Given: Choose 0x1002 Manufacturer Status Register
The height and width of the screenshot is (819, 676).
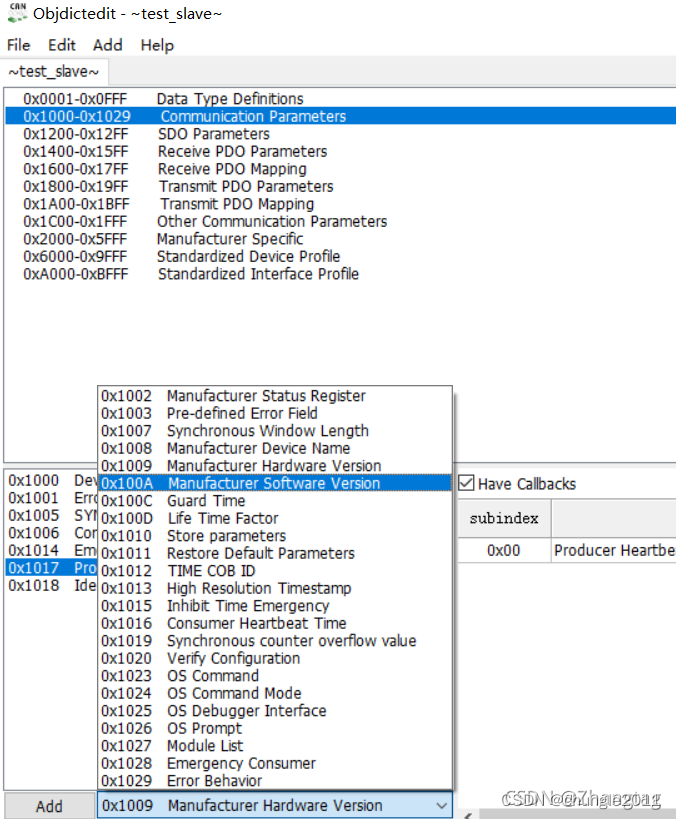Looking at the screenshot, I should click(x=275, y=396).
